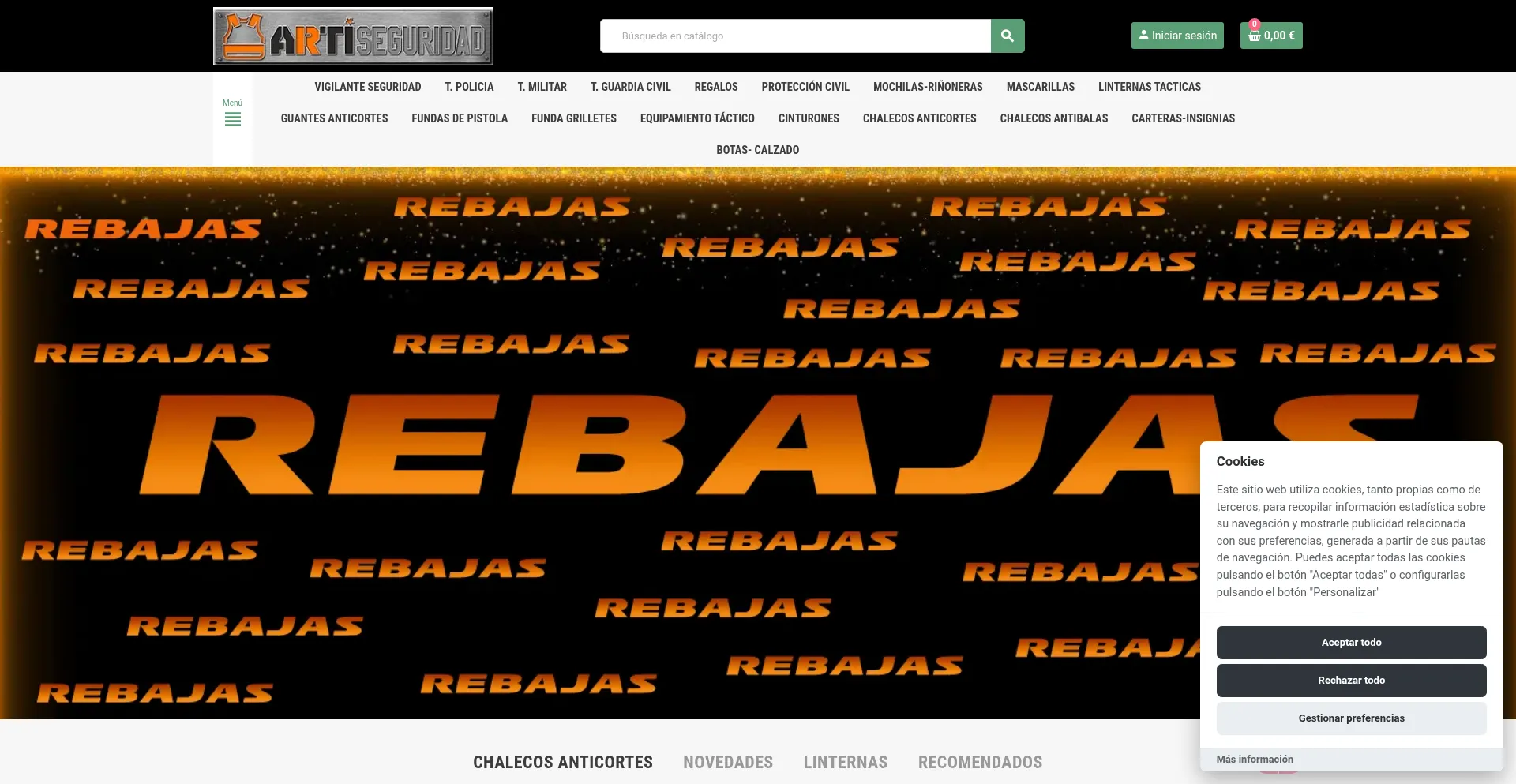Browse the LINTERNAS TACTICAS section
Image resolution: width=1516 pixels, height=784 pixels.
tap(1149, 87)
